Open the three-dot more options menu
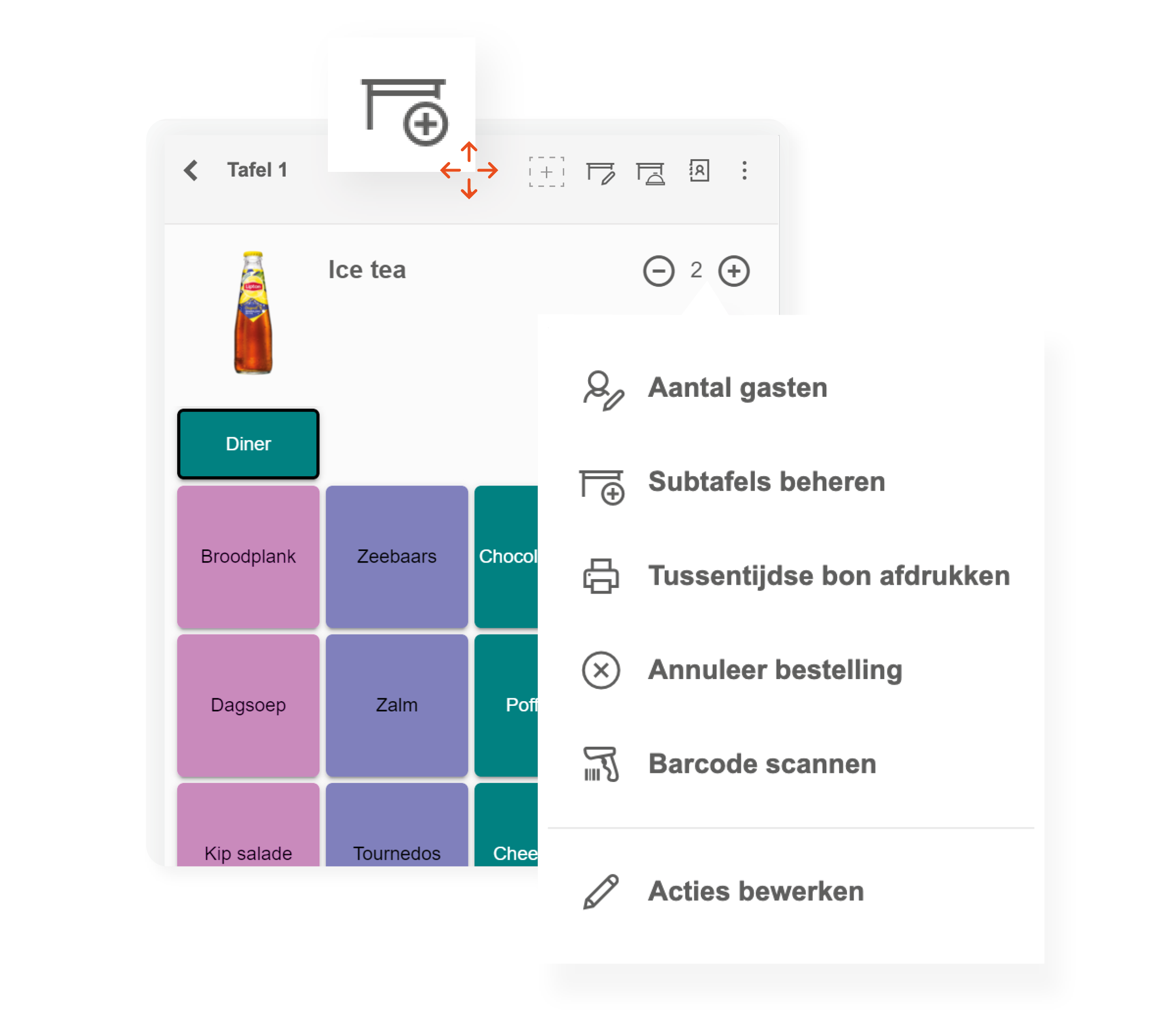 pyautogui.click(x=744, y=170)
